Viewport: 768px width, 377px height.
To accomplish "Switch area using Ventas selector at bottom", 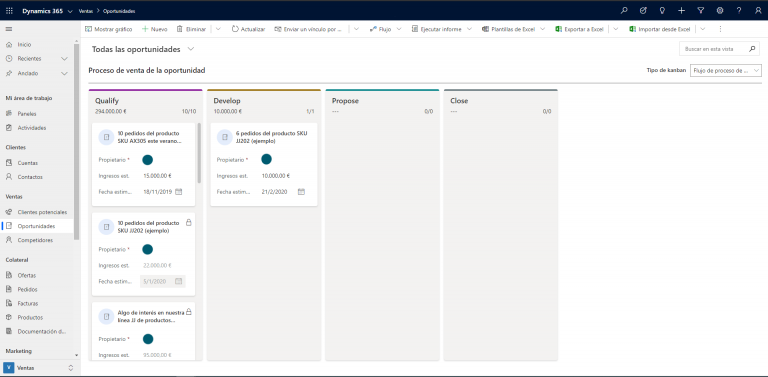I will click(38, 368).
